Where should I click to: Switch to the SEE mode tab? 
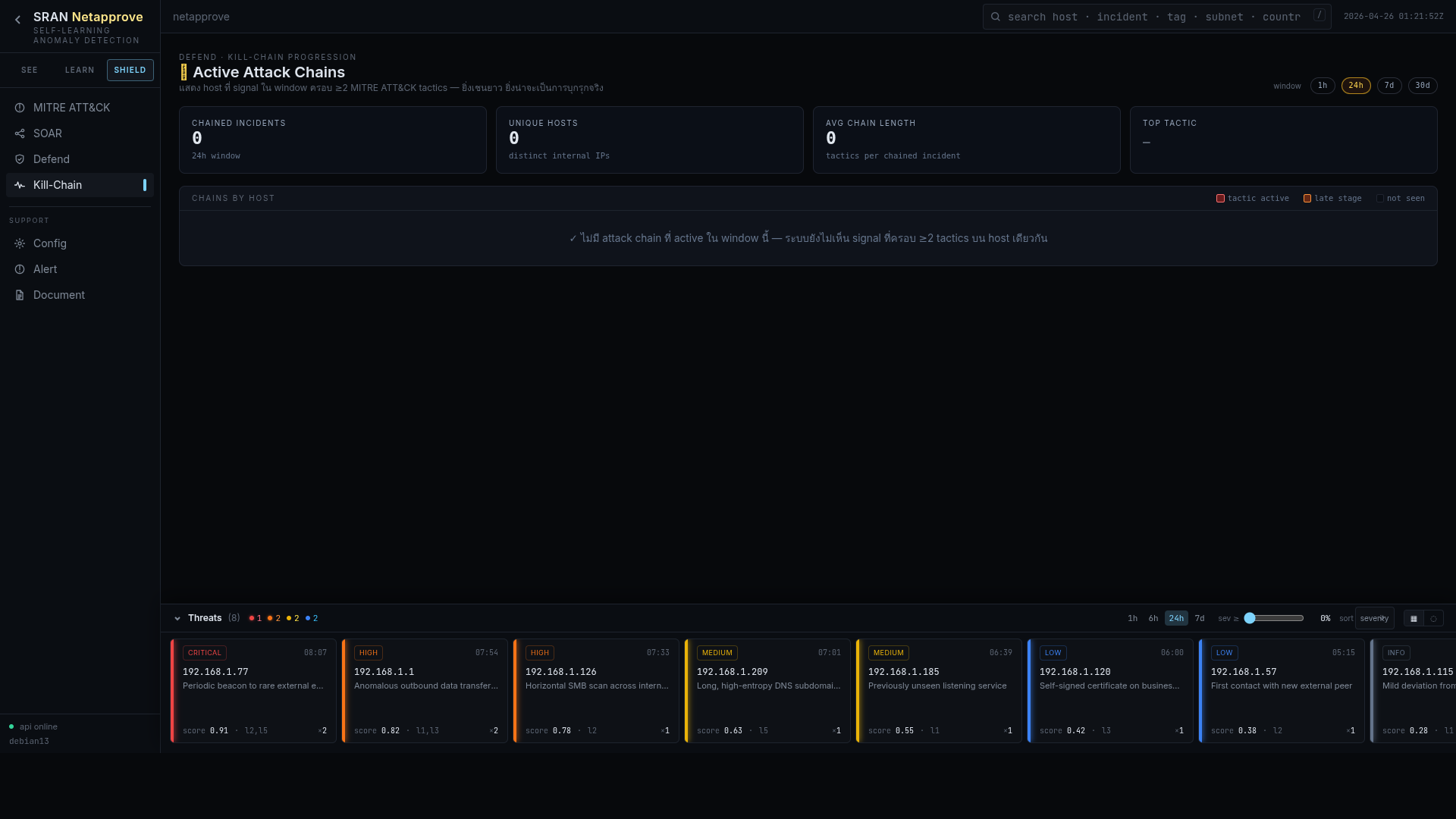(30, 70)
